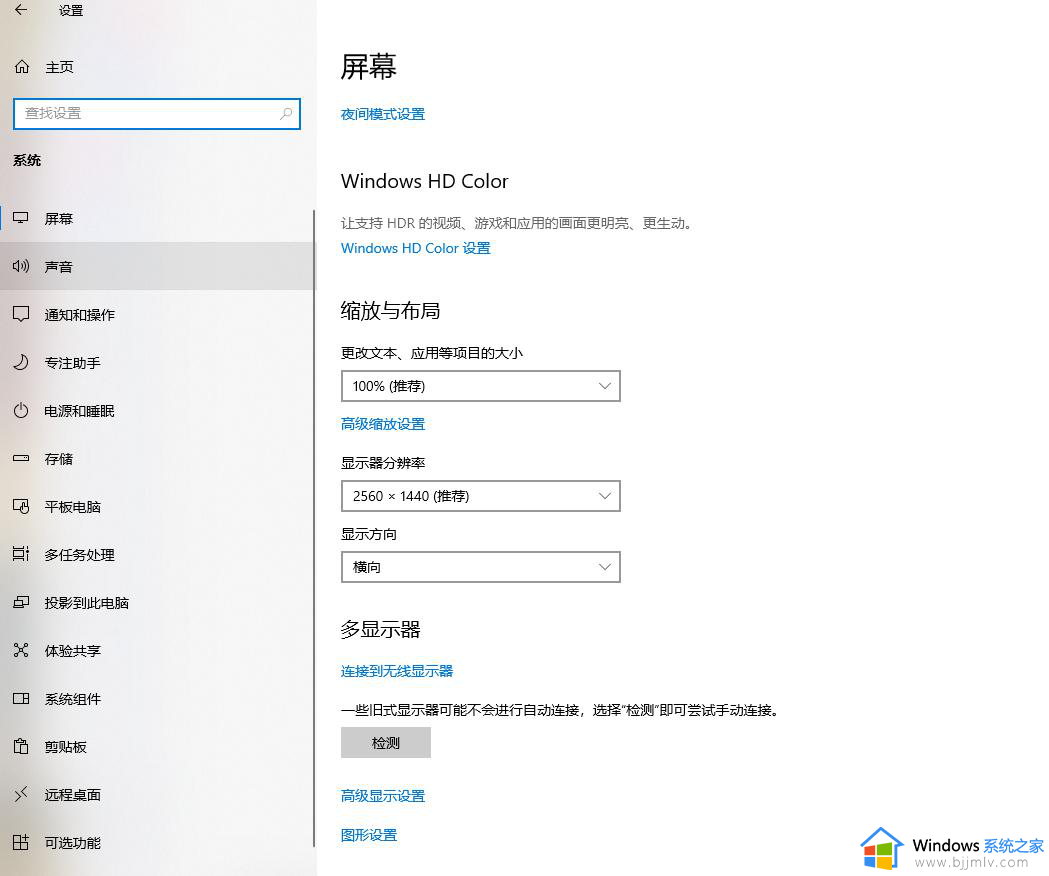Open 通知和操作 settings page
Image resolution: width=1049 pixels, height=876 pixels.
point(157,315)
